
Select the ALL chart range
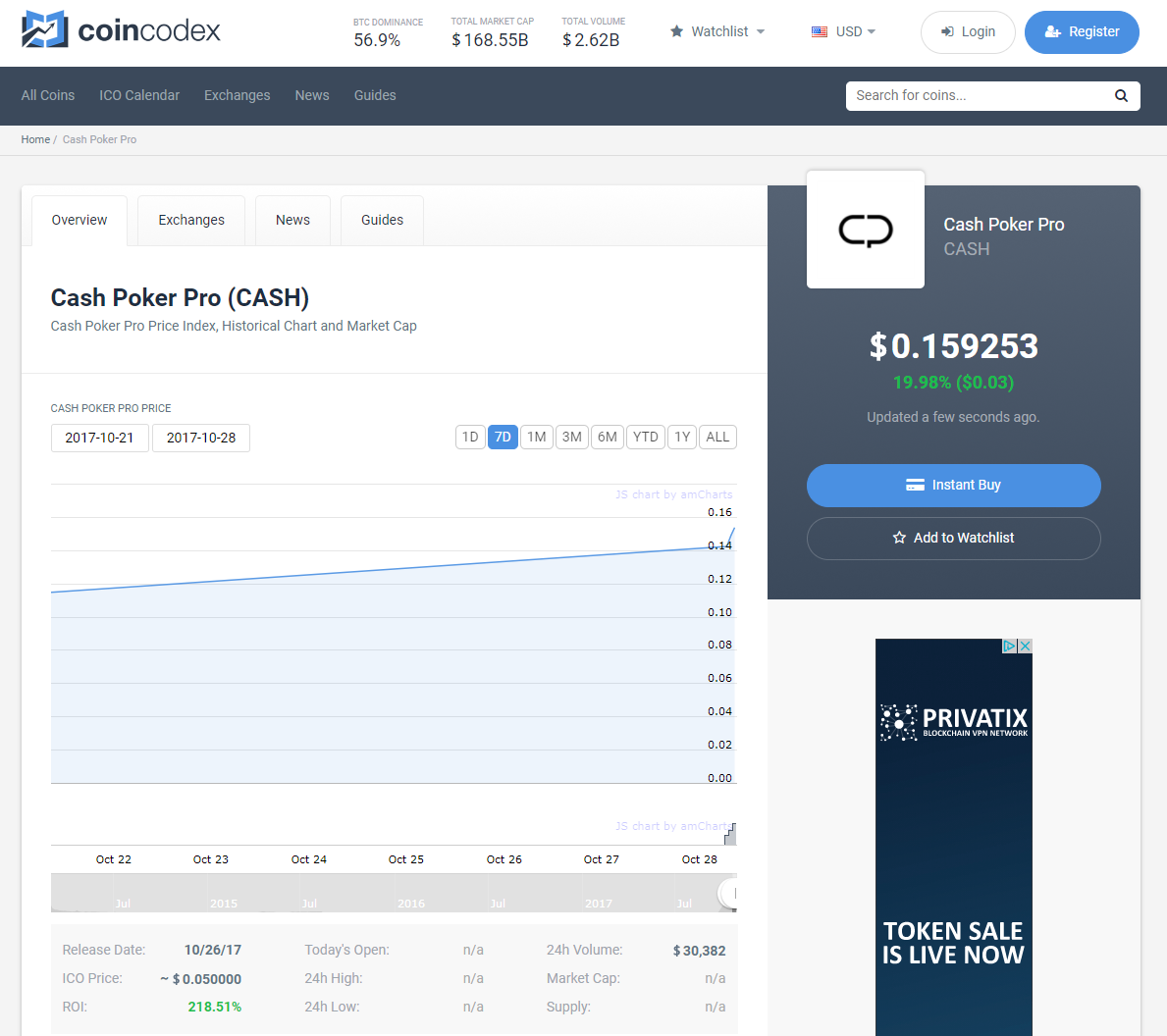coord(717,437)
